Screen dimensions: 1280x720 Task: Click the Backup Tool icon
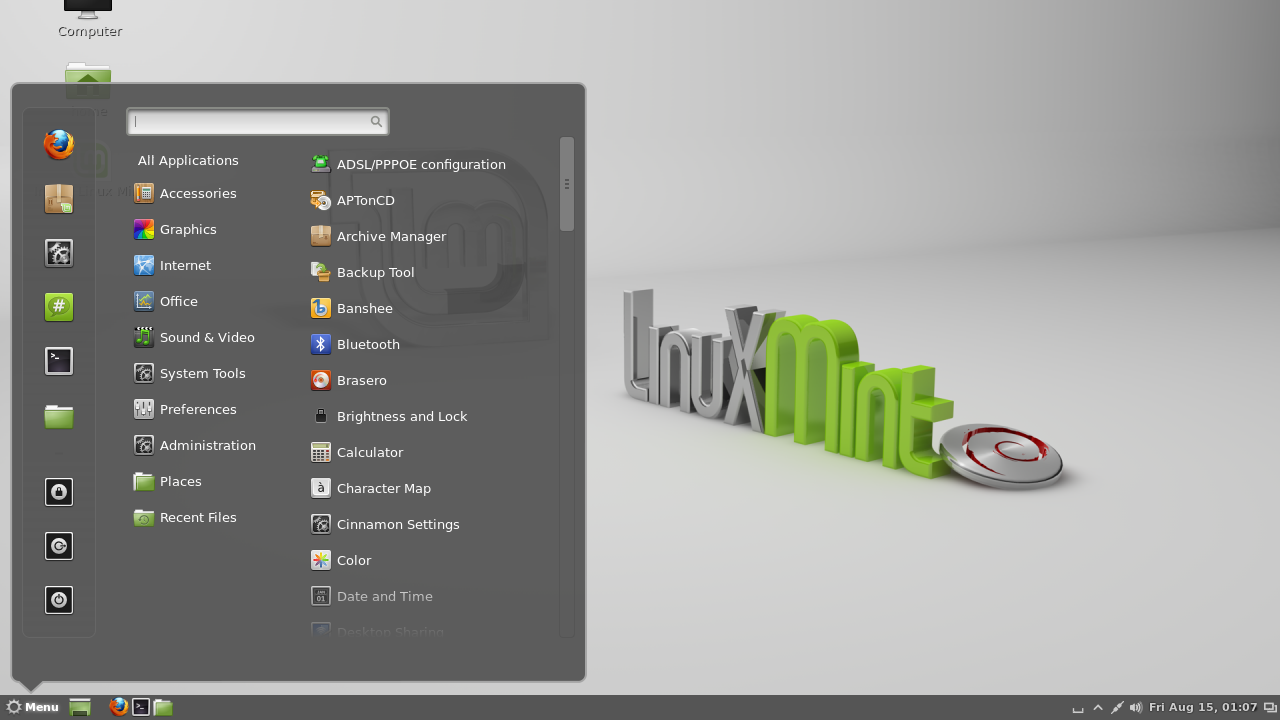coord(321,272)
